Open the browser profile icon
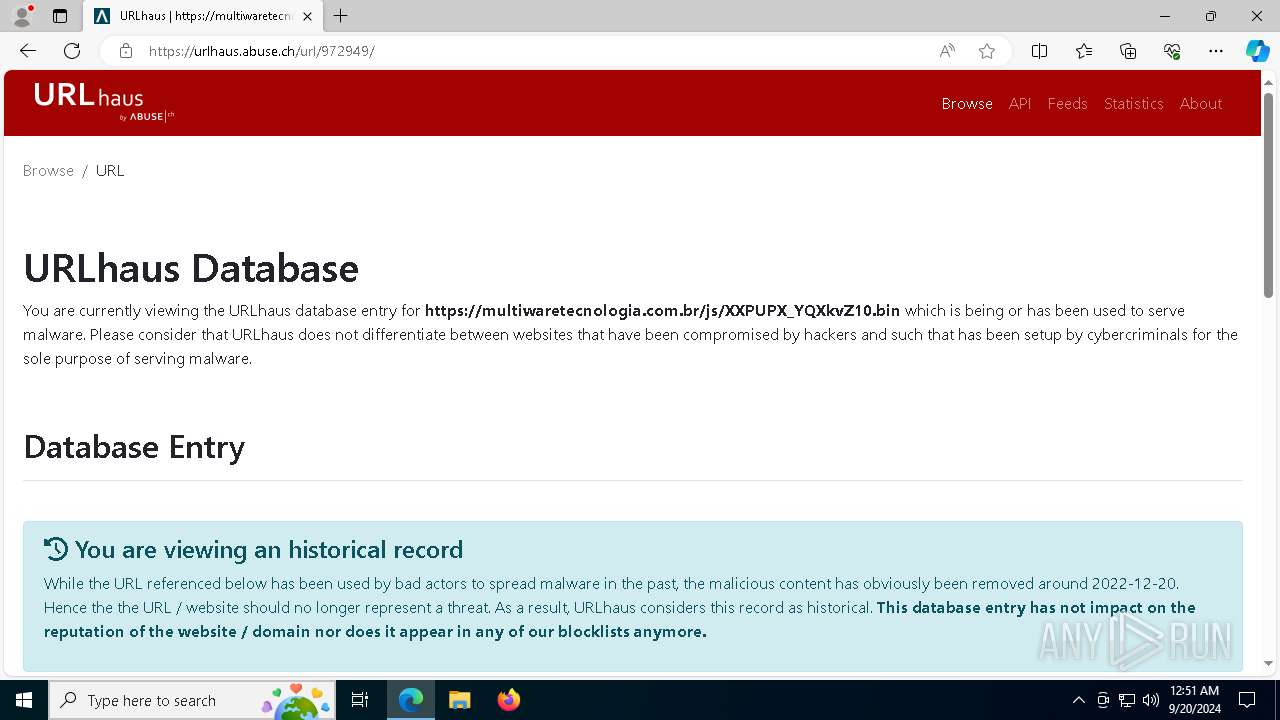This screenshot has width=1280, height=720. click(22, 16)
